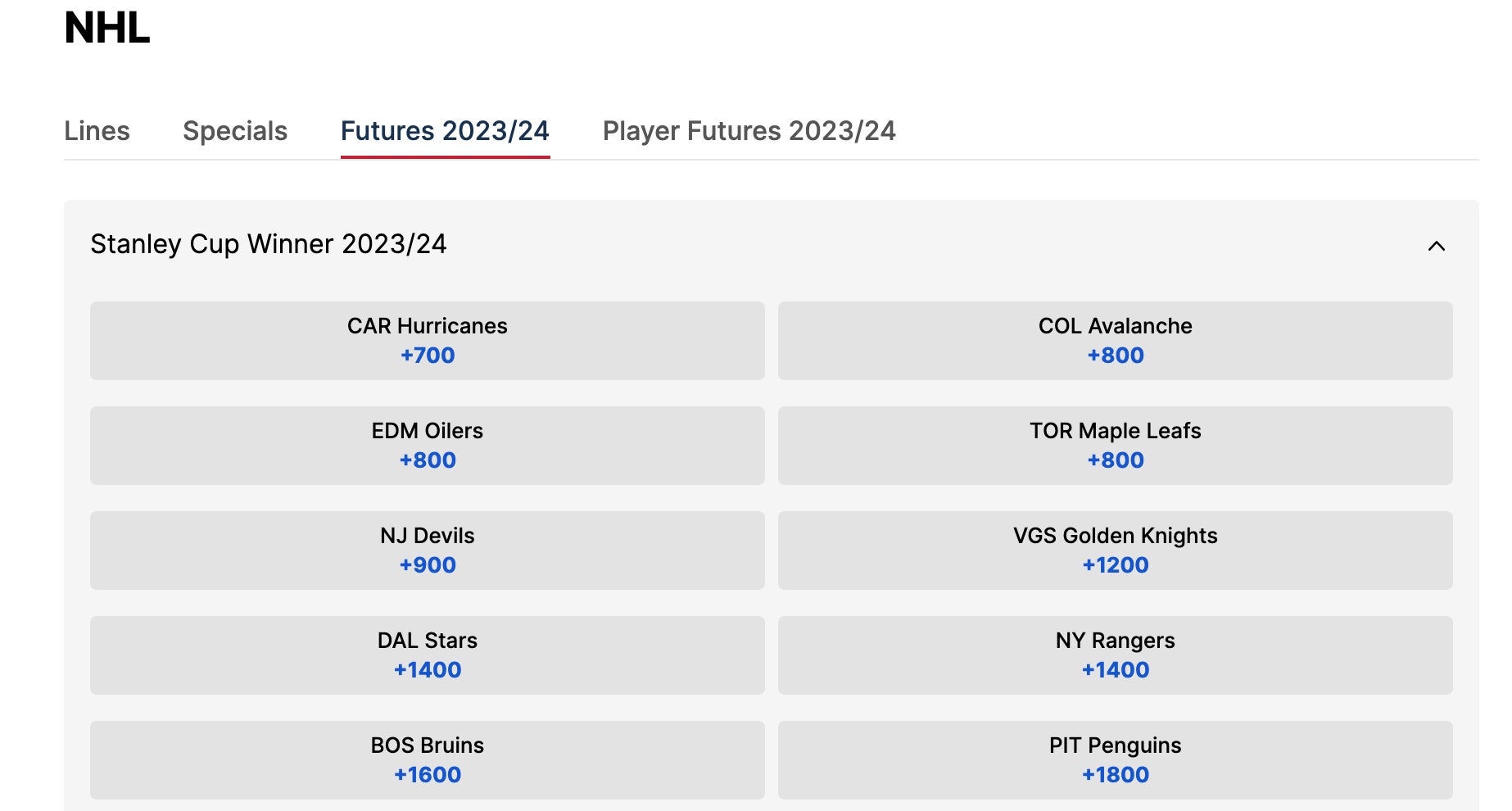This screenshot has height=811, width=1512.
Task: Click the Stanley Cup Winner 2023/24 heading
Action: [x=268, y=244]
